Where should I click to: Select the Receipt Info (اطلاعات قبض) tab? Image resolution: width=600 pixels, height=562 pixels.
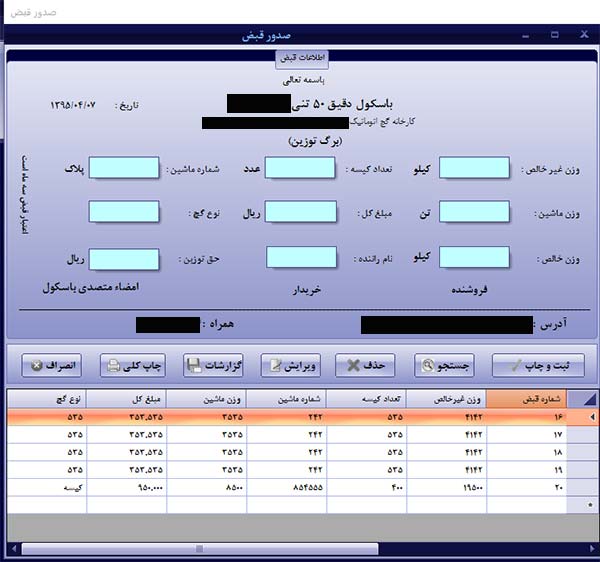pos(300,57)
